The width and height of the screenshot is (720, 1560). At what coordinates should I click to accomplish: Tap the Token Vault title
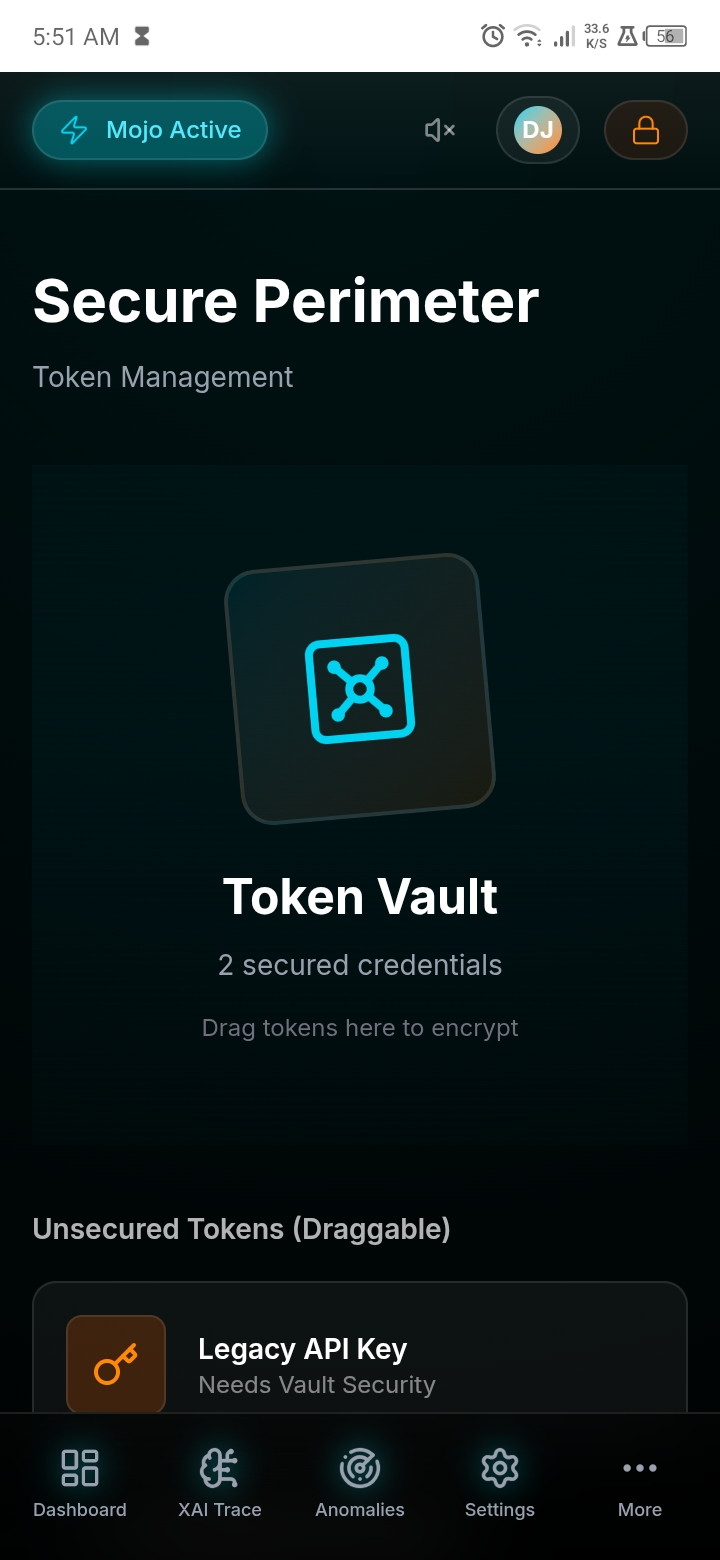[360, 896]
